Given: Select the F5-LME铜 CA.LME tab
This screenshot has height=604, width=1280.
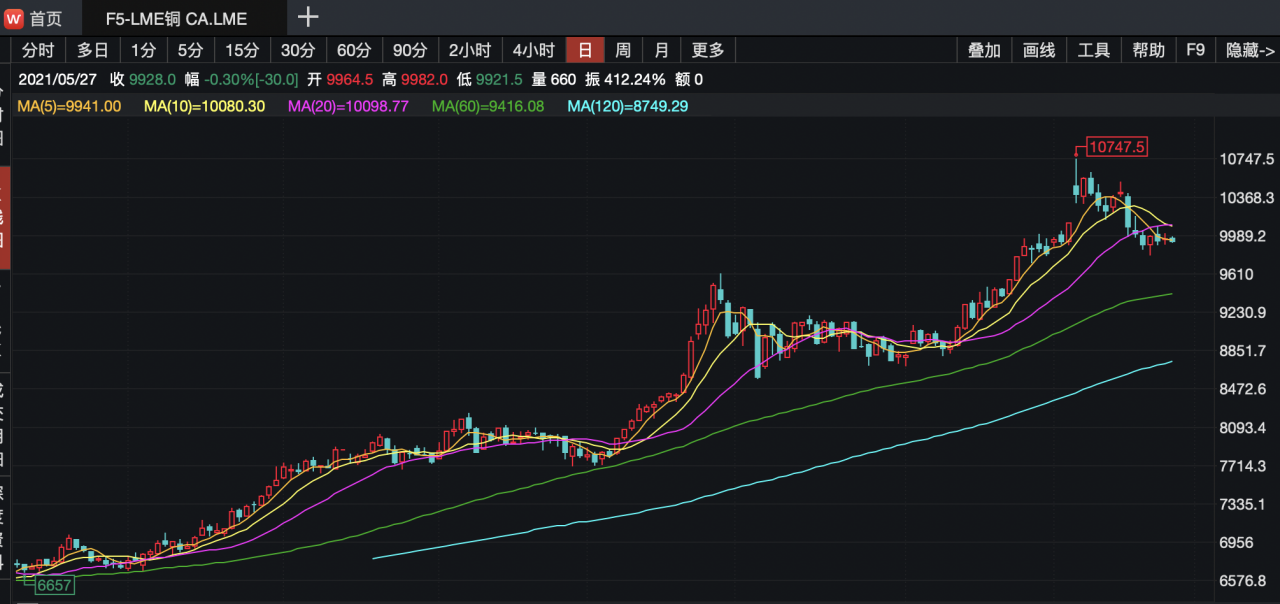Looking at the screenshot, I should [177, 18].
